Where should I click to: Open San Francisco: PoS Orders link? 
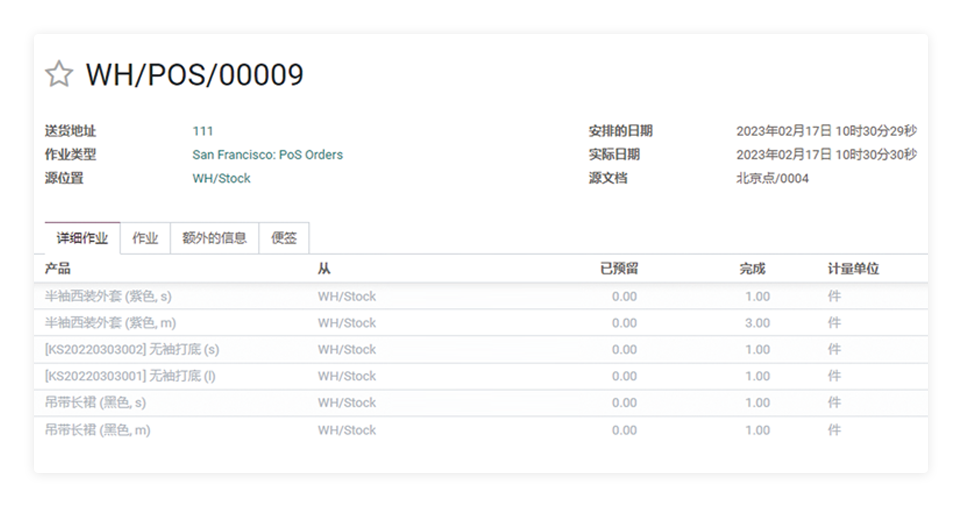[x=267, y=155]
